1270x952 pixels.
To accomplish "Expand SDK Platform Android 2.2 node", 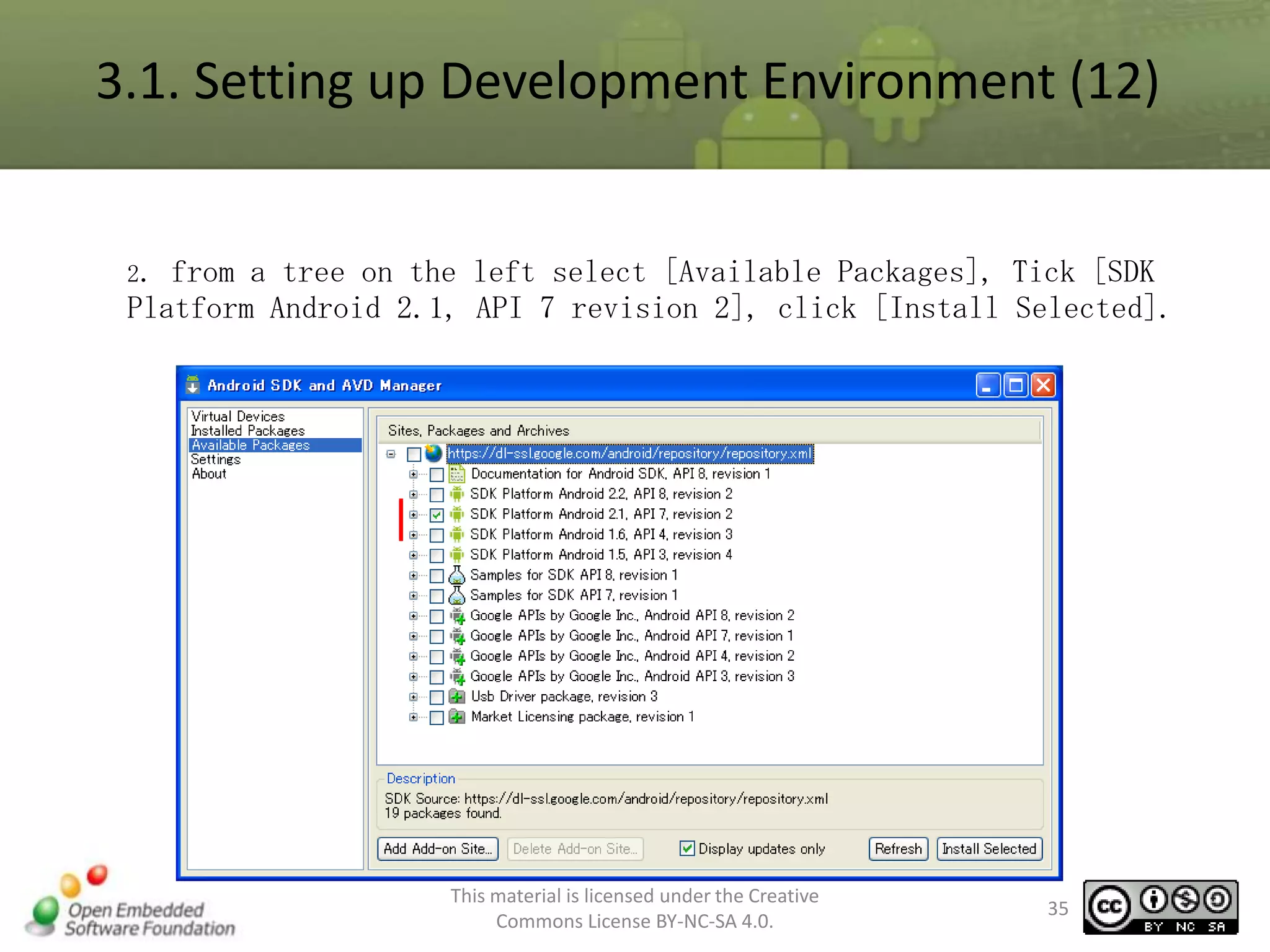I will coord(413,495).
